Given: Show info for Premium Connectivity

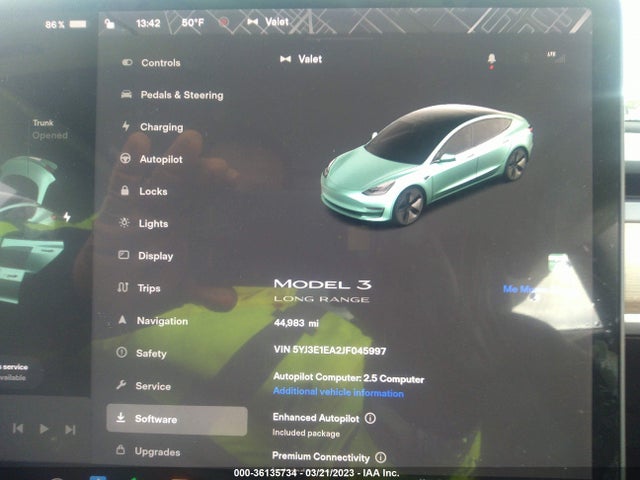Looking at the screenshot, I should (380, 458).
